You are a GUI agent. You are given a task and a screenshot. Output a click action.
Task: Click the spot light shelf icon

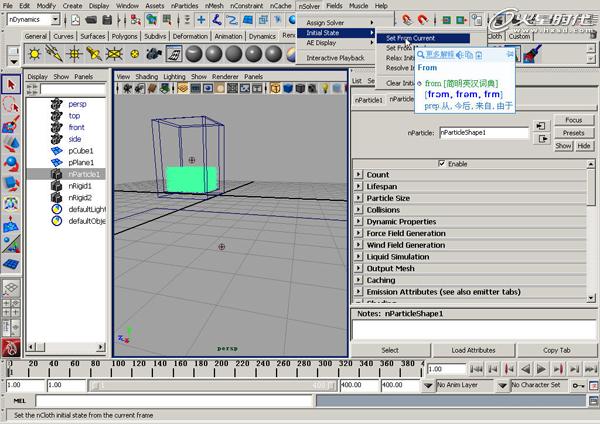pyautogui.click(x=94, y=54)
